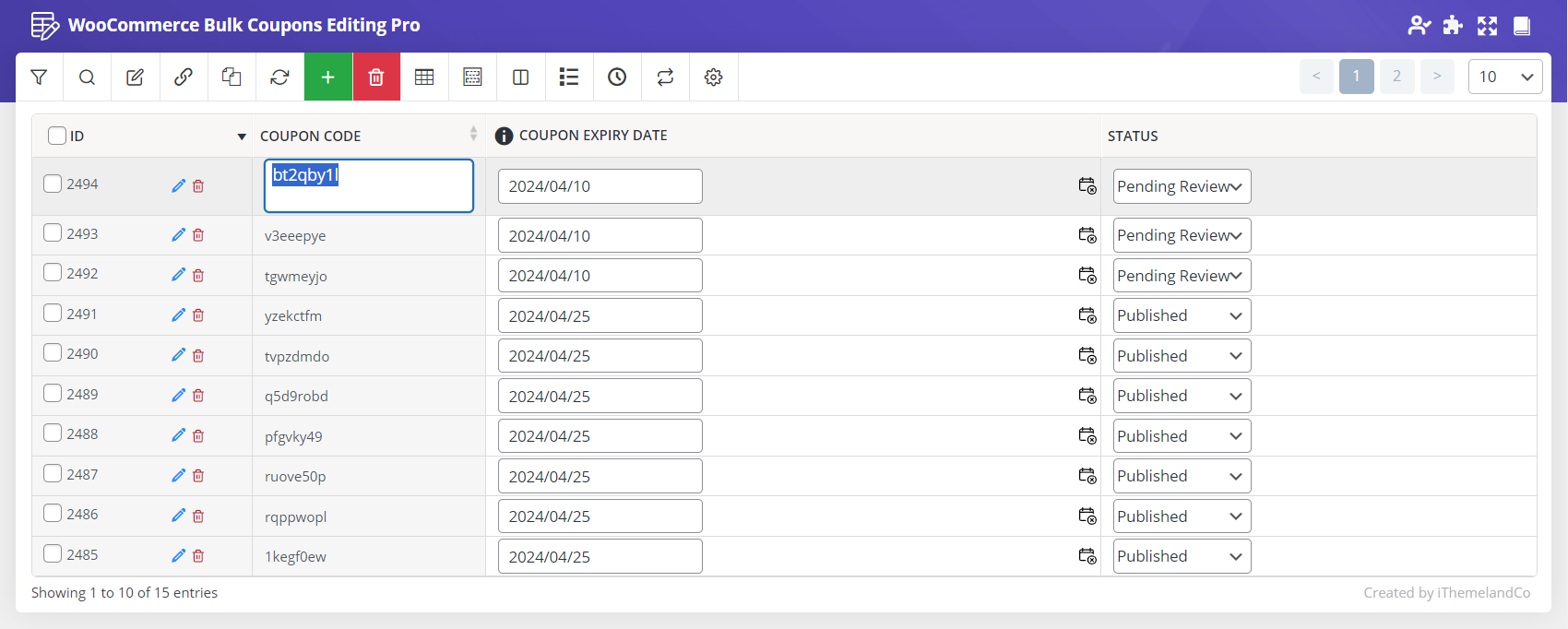Open the rows-per-page dropdown showing 10
1568x629 pixels.
coord(1504,77)
